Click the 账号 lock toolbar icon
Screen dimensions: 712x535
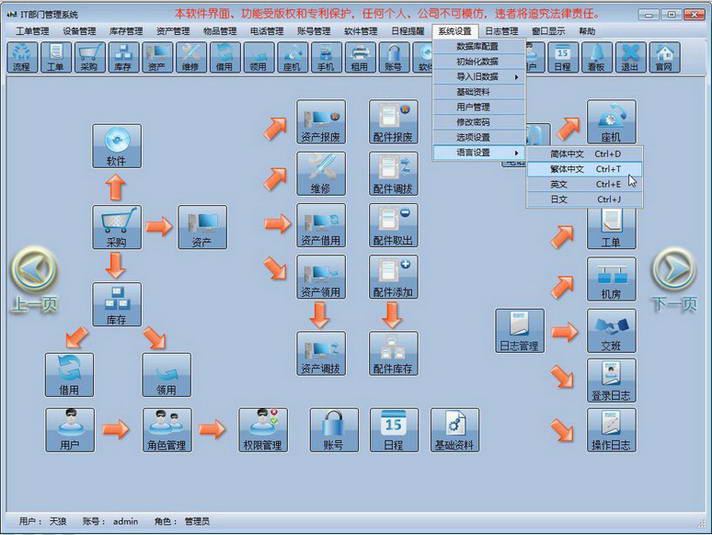394,57
